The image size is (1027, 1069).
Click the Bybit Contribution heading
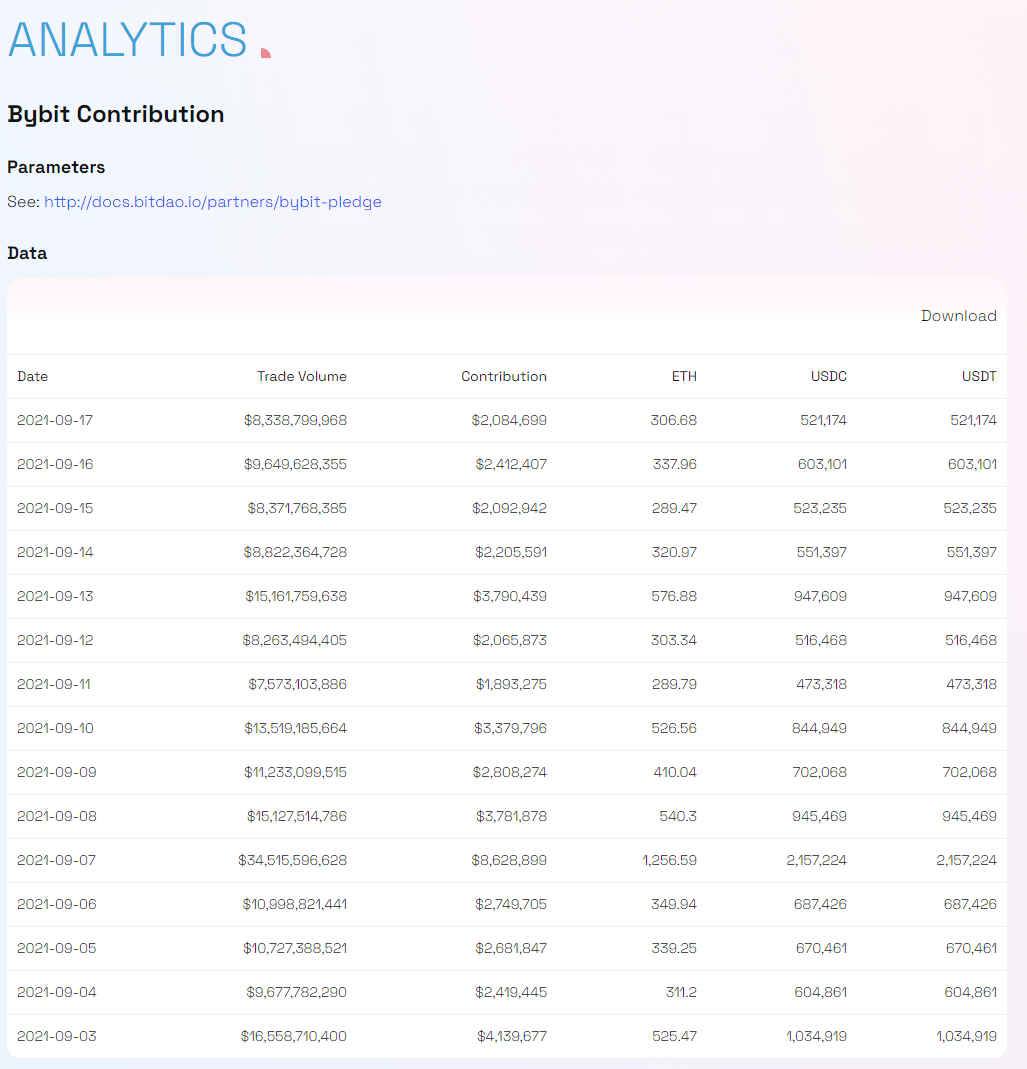coord(116,115)
